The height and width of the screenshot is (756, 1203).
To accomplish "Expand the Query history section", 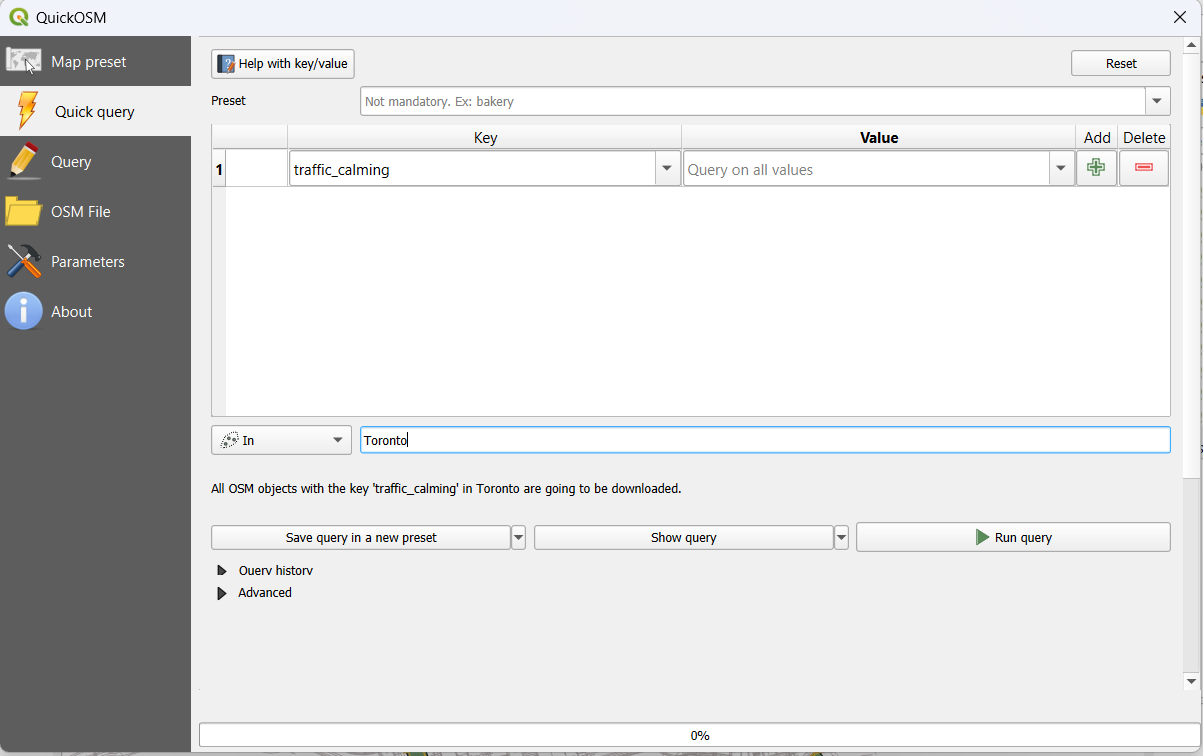I will click(x=222, y=571).
